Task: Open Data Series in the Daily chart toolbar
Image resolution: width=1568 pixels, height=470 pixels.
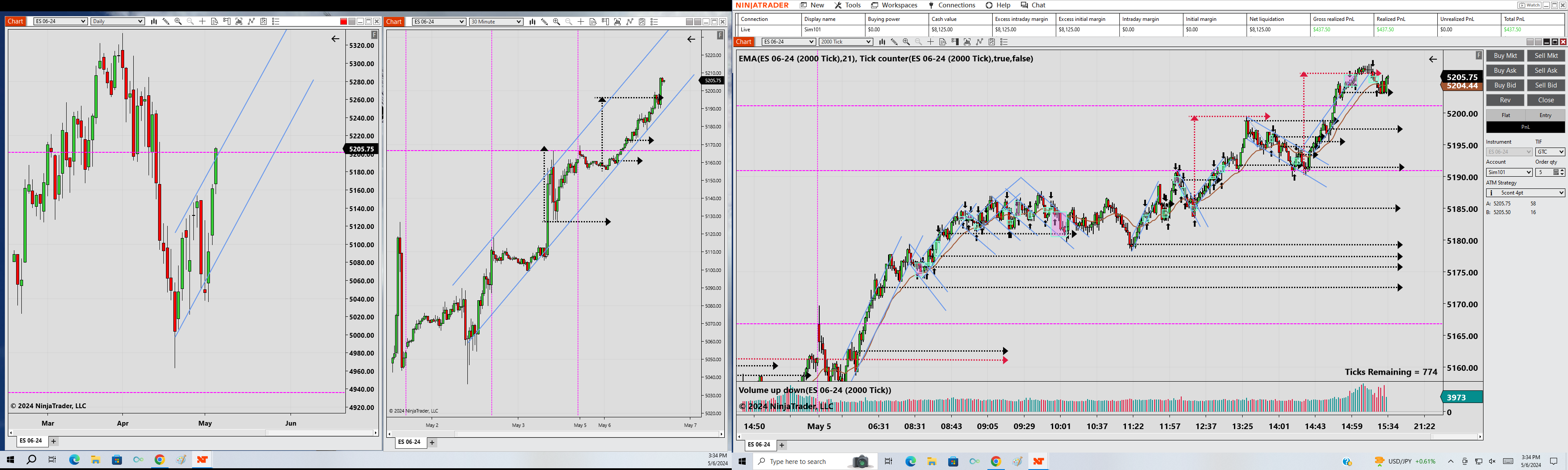Action: [154, 21]
